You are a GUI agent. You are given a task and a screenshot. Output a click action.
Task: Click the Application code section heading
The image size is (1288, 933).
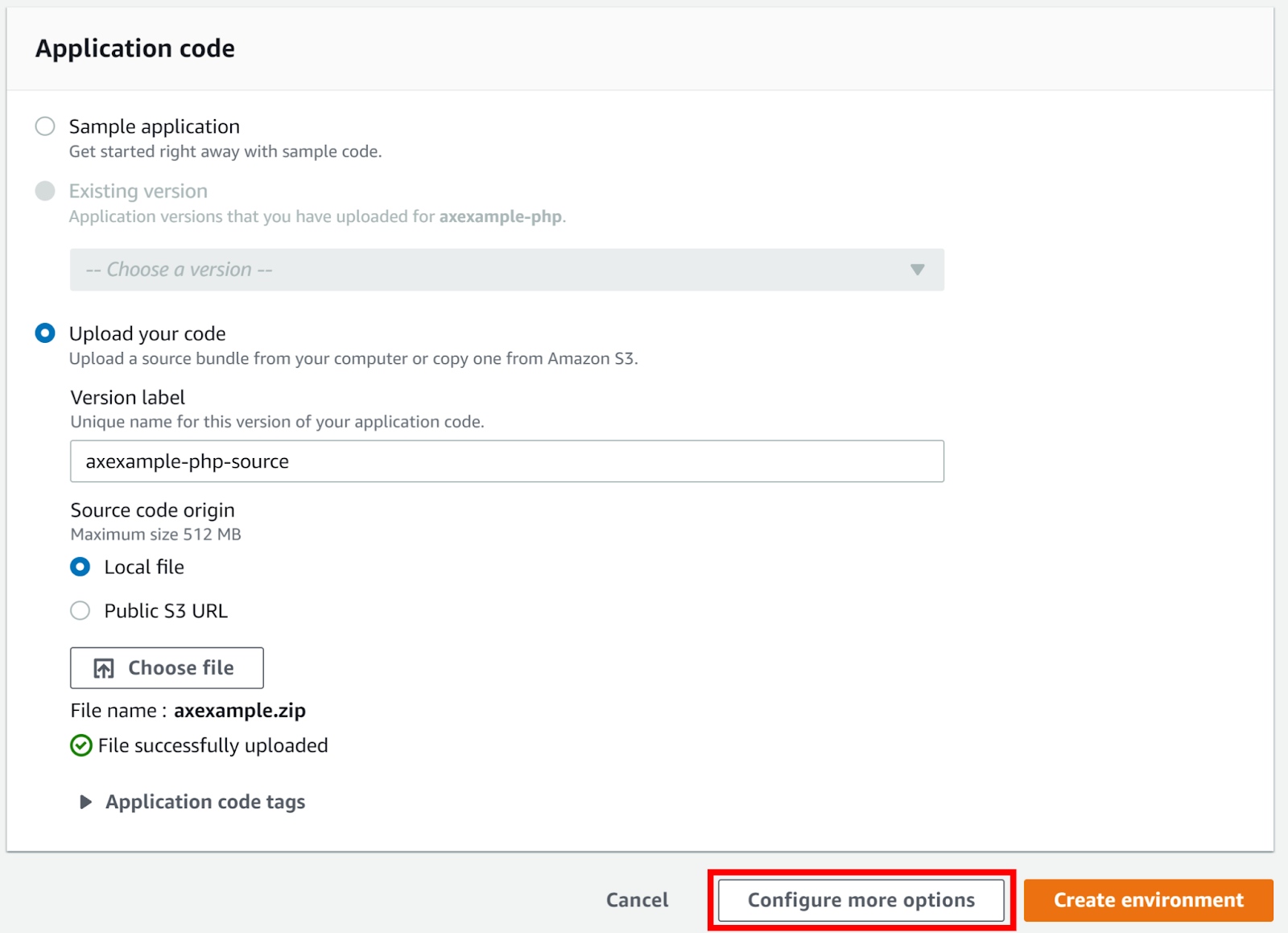click(134, 48)
